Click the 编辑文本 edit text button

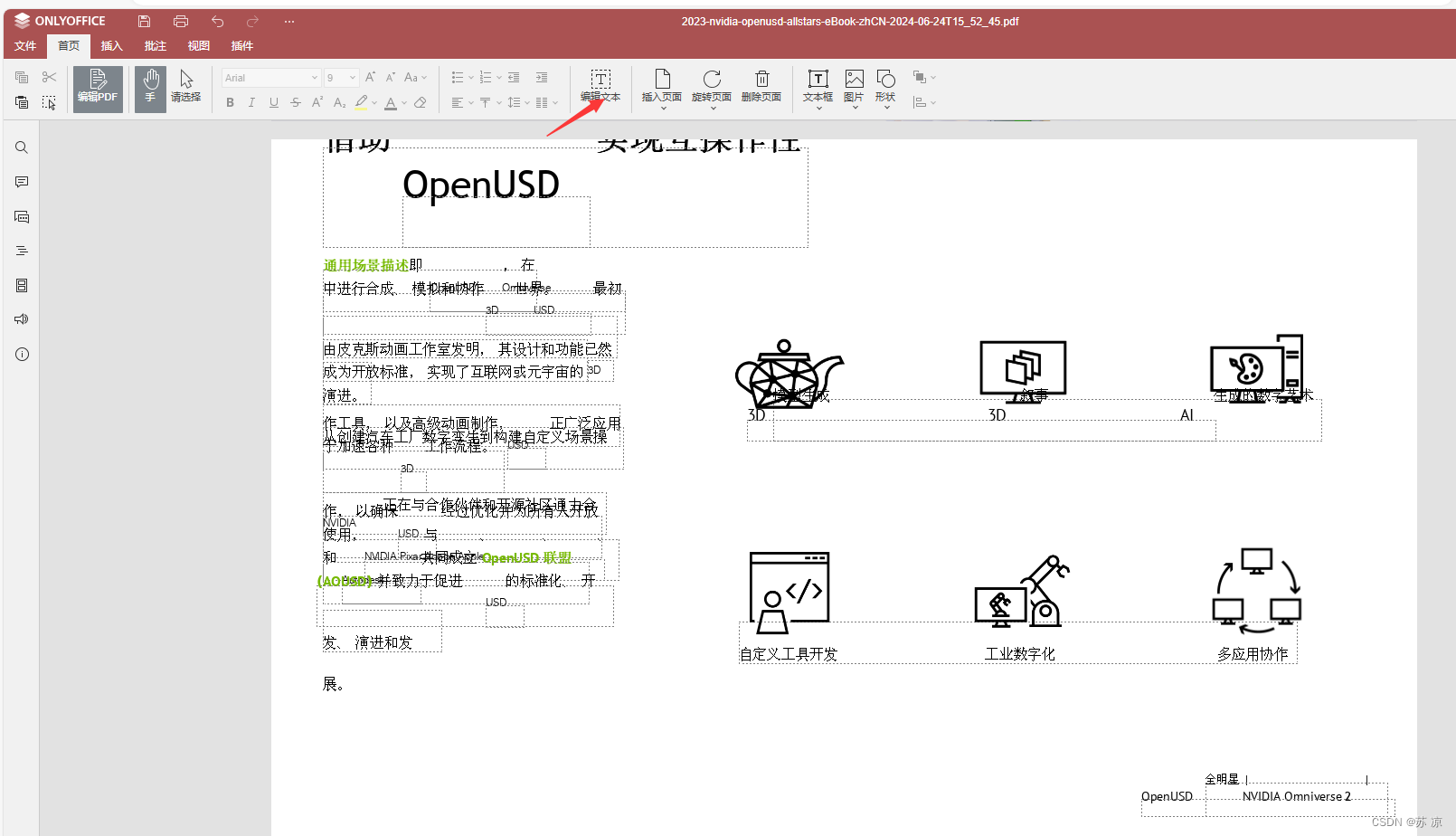pyautogui.click(x=600, y=87)
